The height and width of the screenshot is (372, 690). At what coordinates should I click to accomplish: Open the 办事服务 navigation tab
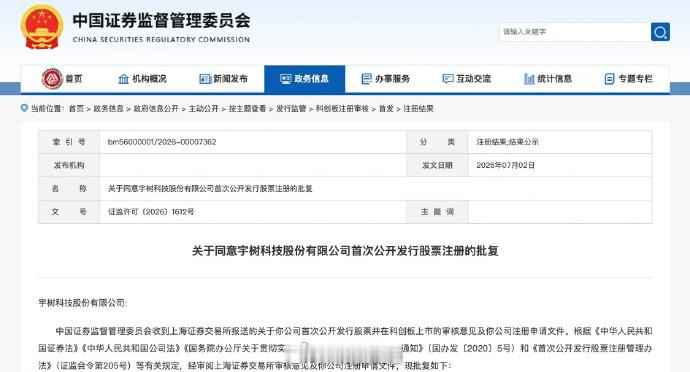click(385, 79)
